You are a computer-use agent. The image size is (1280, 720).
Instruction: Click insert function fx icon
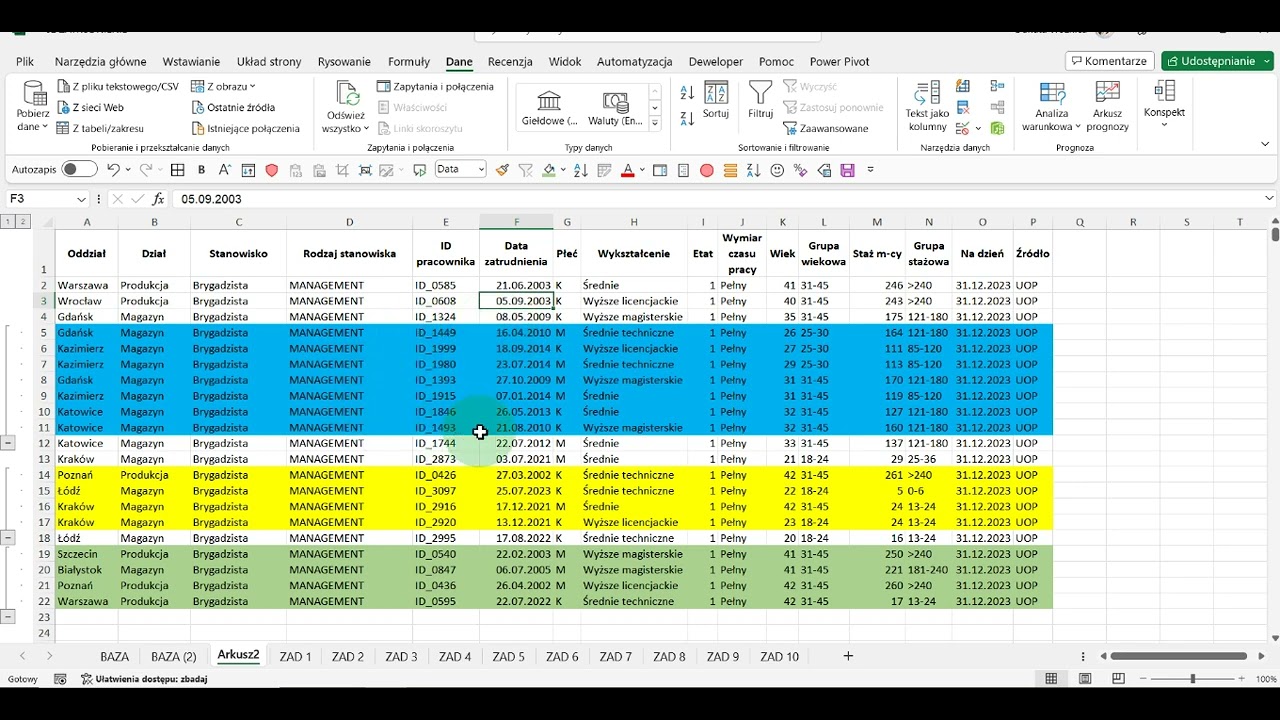(158, 199)
